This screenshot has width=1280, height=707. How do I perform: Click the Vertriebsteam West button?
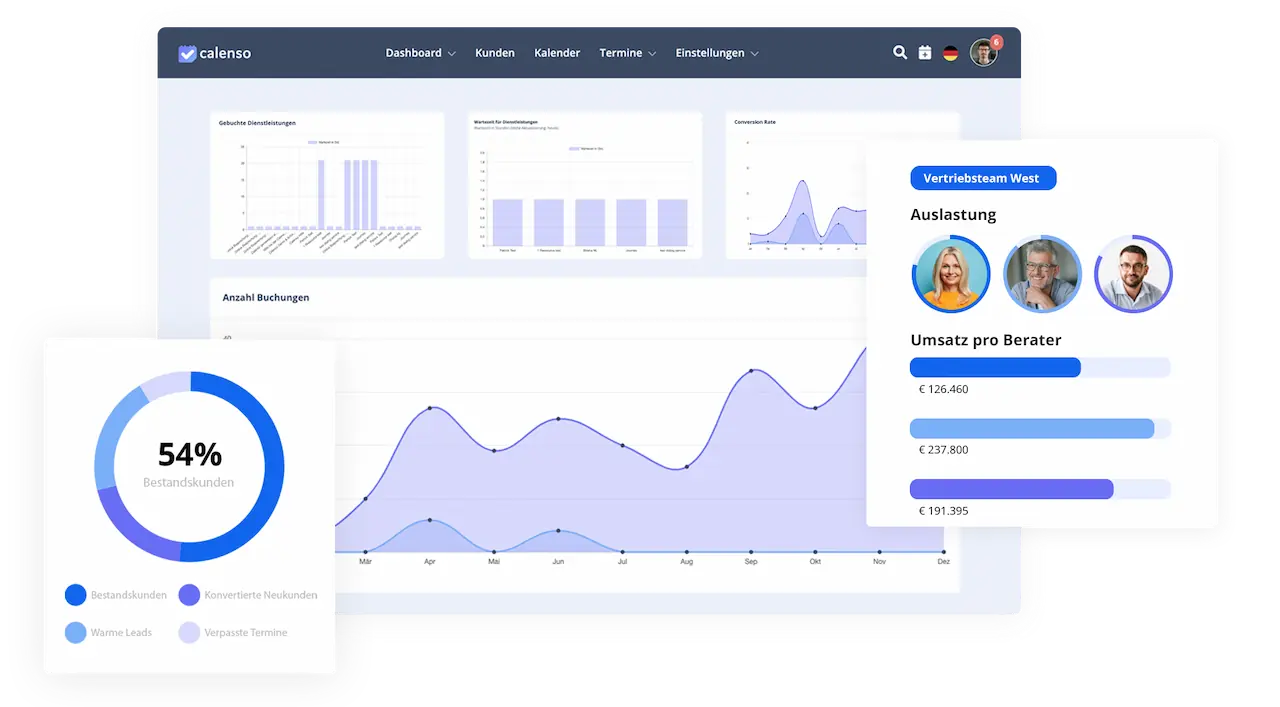[x=982, y=178]
